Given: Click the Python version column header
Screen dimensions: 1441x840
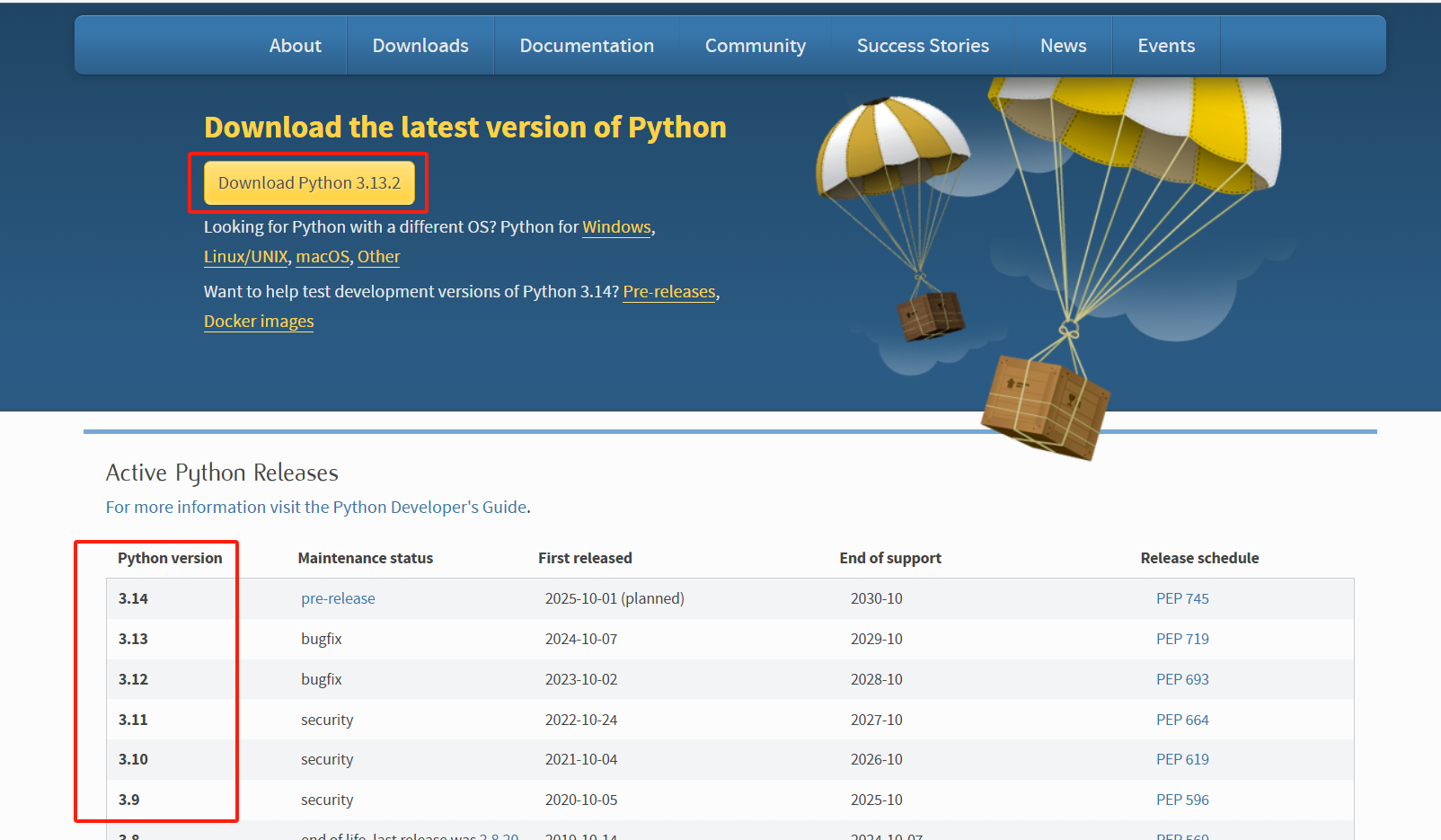Looking at the screenshot, I should click(170, 558).
